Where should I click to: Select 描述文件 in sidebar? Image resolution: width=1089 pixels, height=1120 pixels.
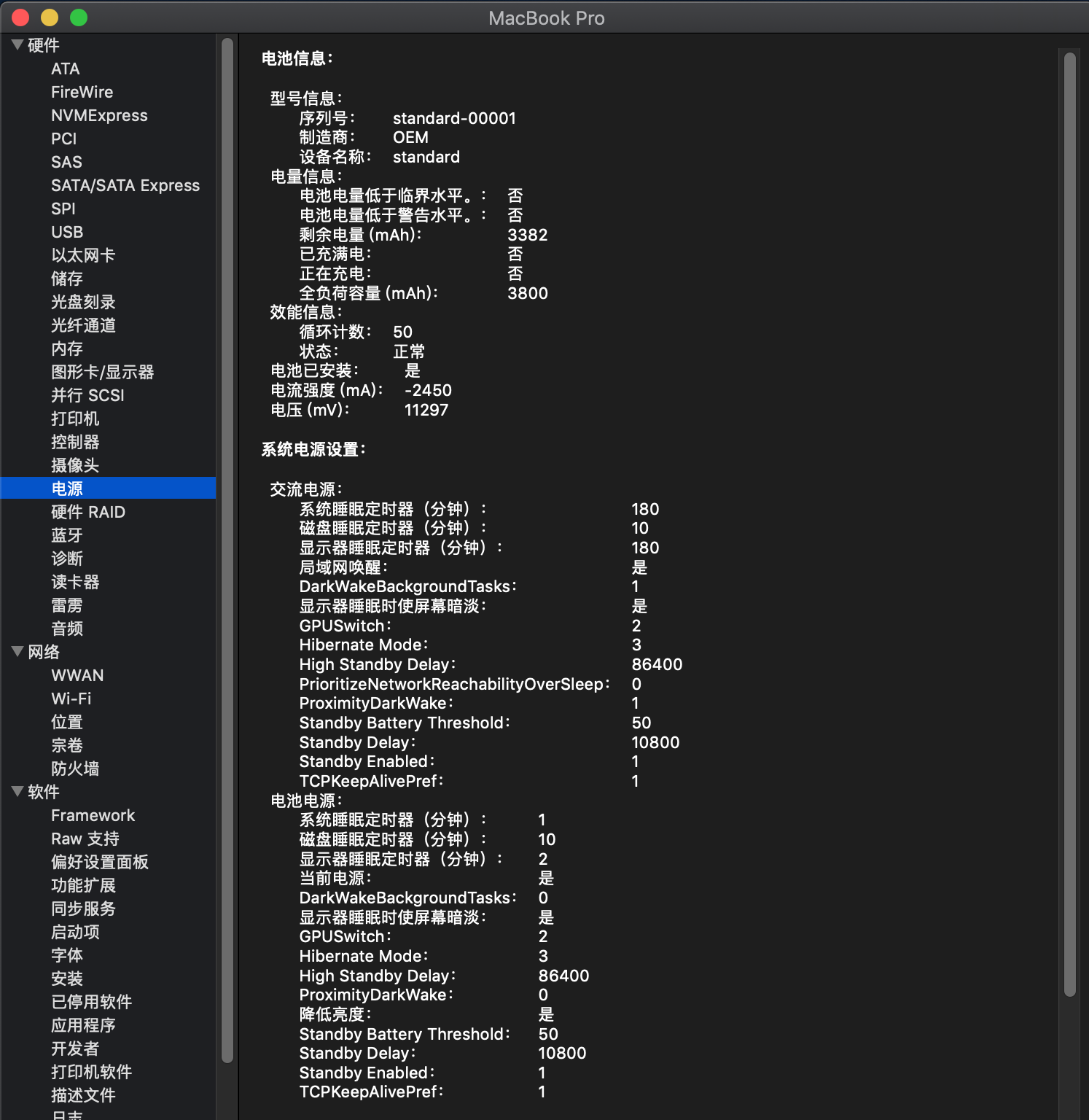click(x=83, y=1095)
